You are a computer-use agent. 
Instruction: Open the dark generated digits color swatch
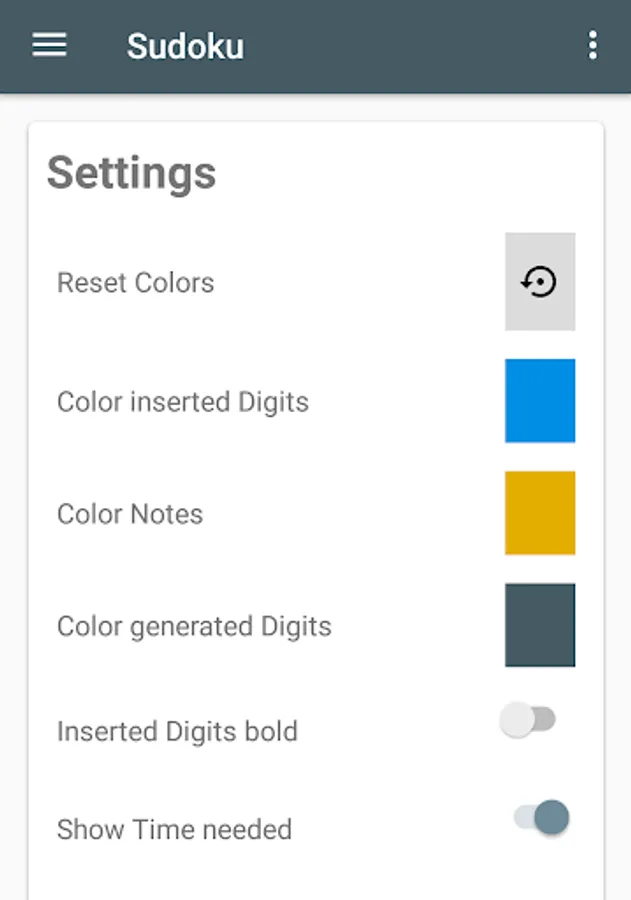(x=539, y=625)
